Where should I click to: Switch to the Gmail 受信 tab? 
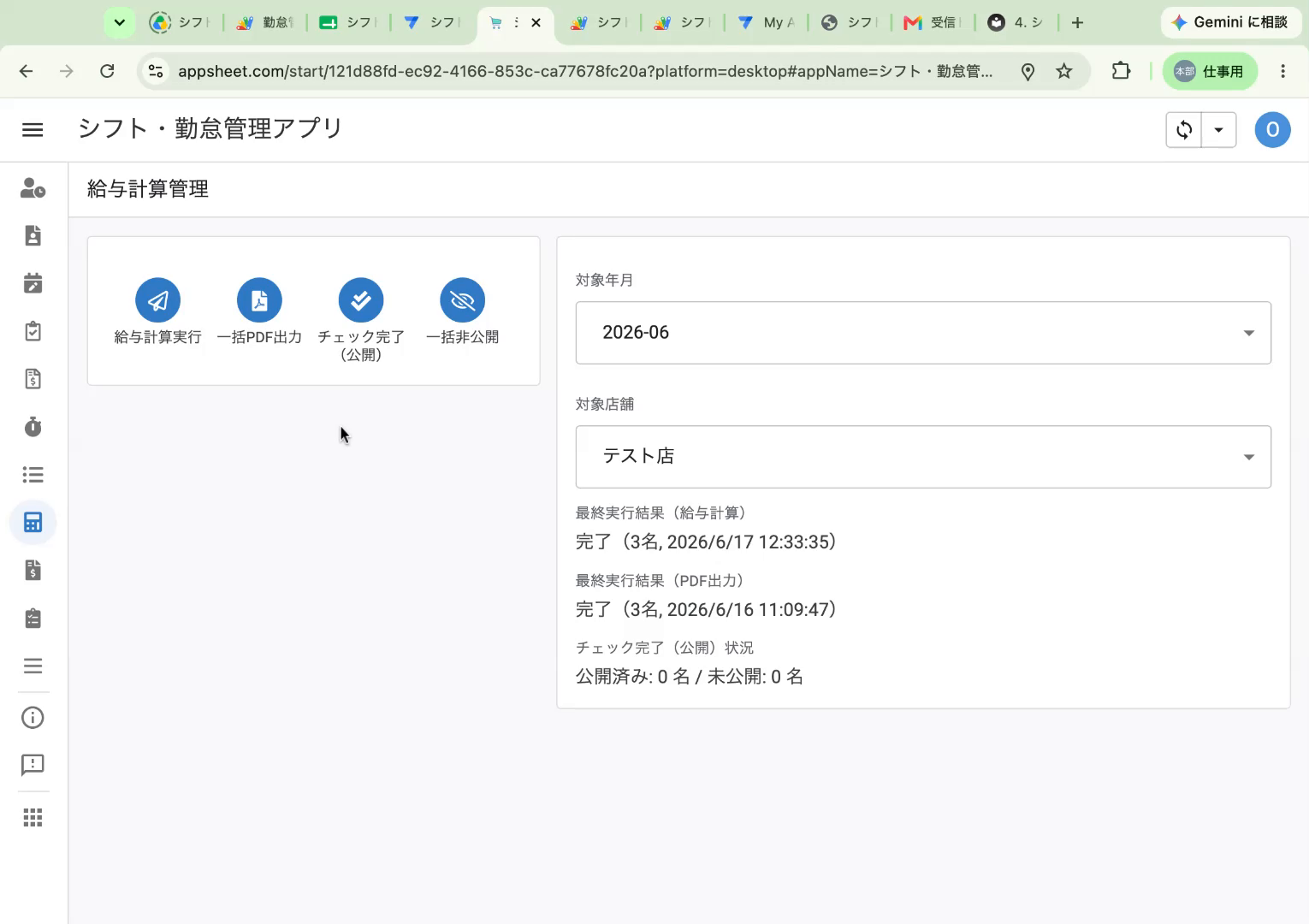pyautogui.click(x=933, y=23)
